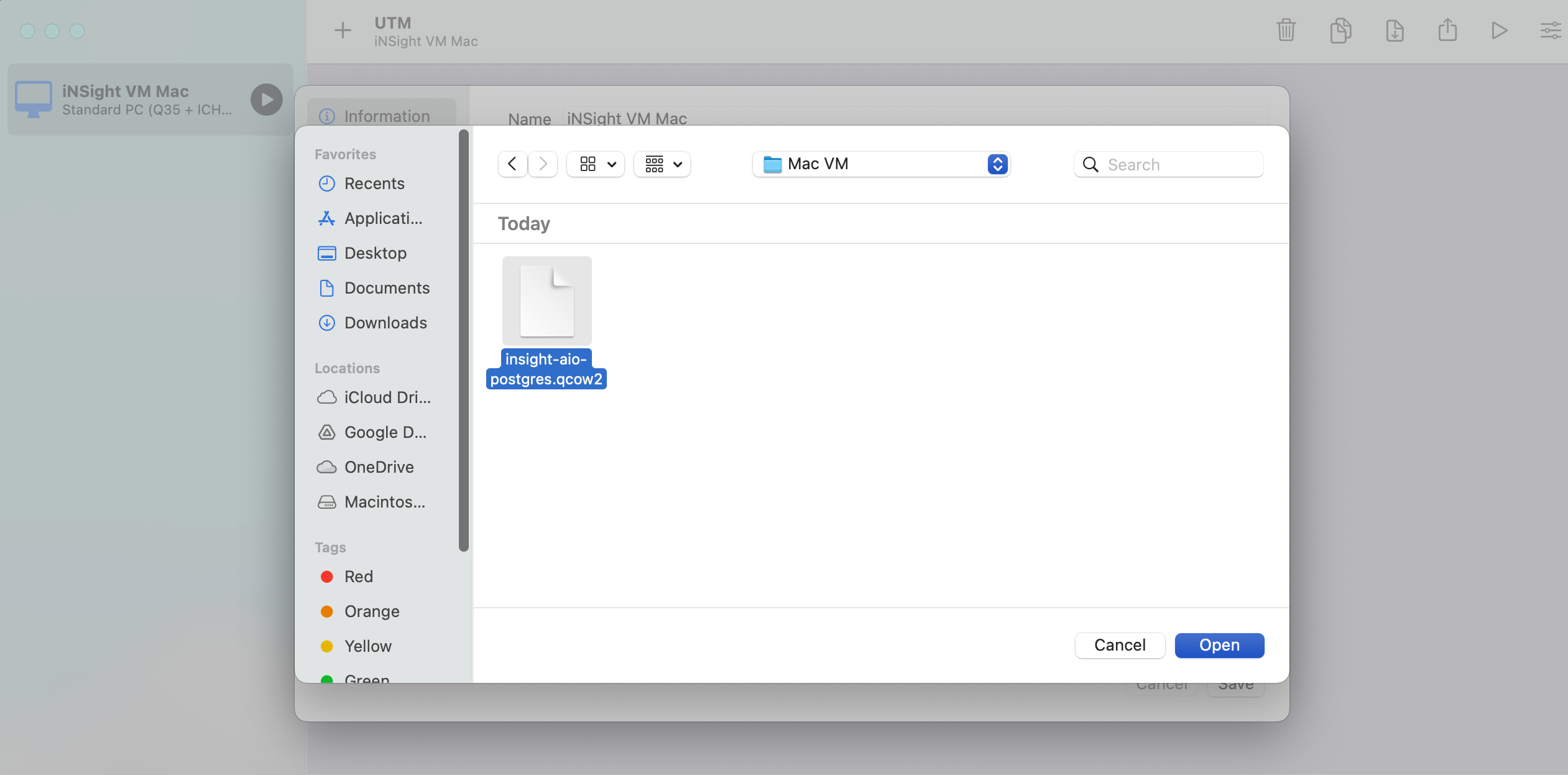Go back in file dialog navigation
1568x775 pixels.
pos(512,164)
